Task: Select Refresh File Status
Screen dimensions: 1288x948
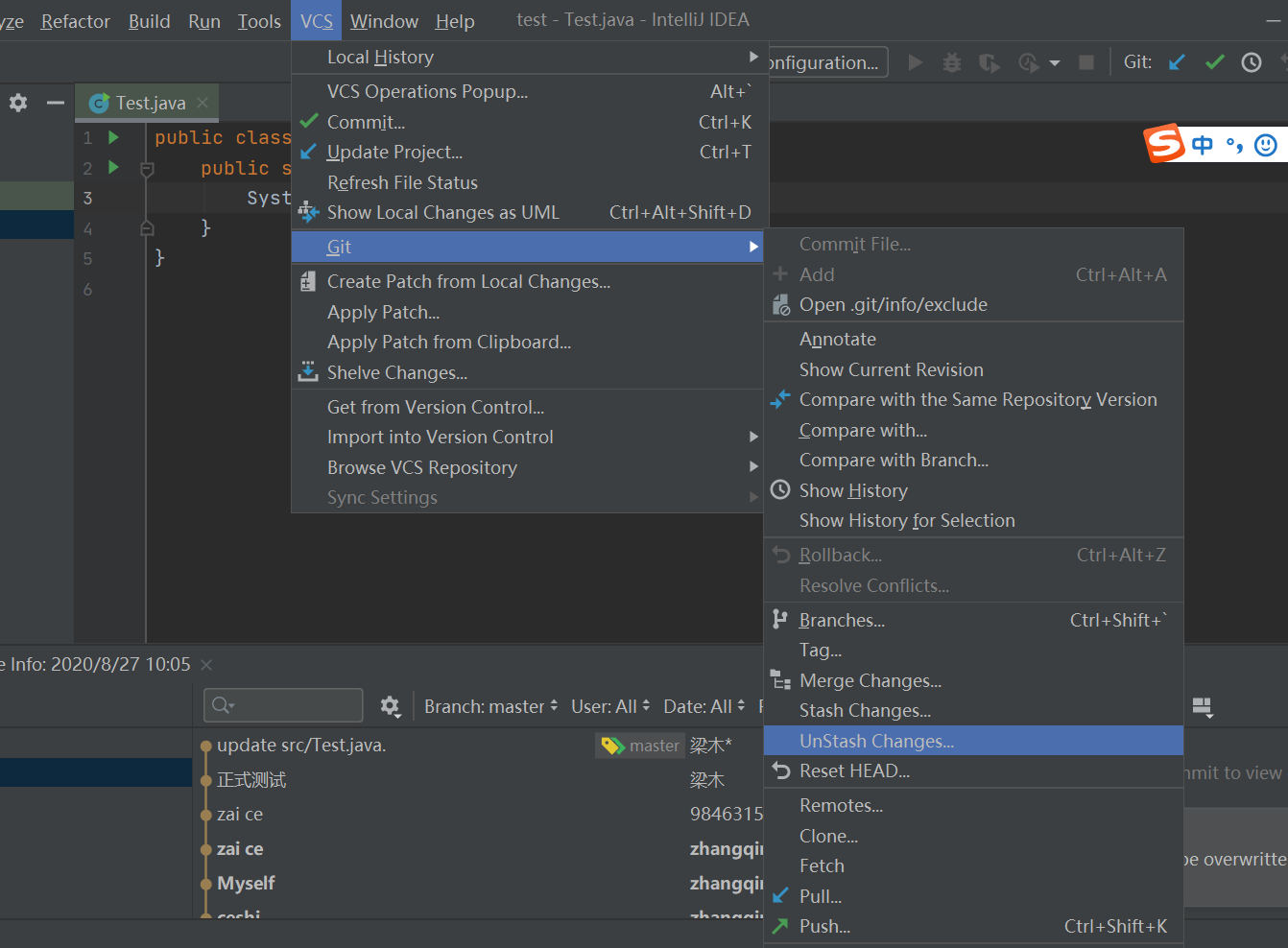Action: (x=527, y=182)
